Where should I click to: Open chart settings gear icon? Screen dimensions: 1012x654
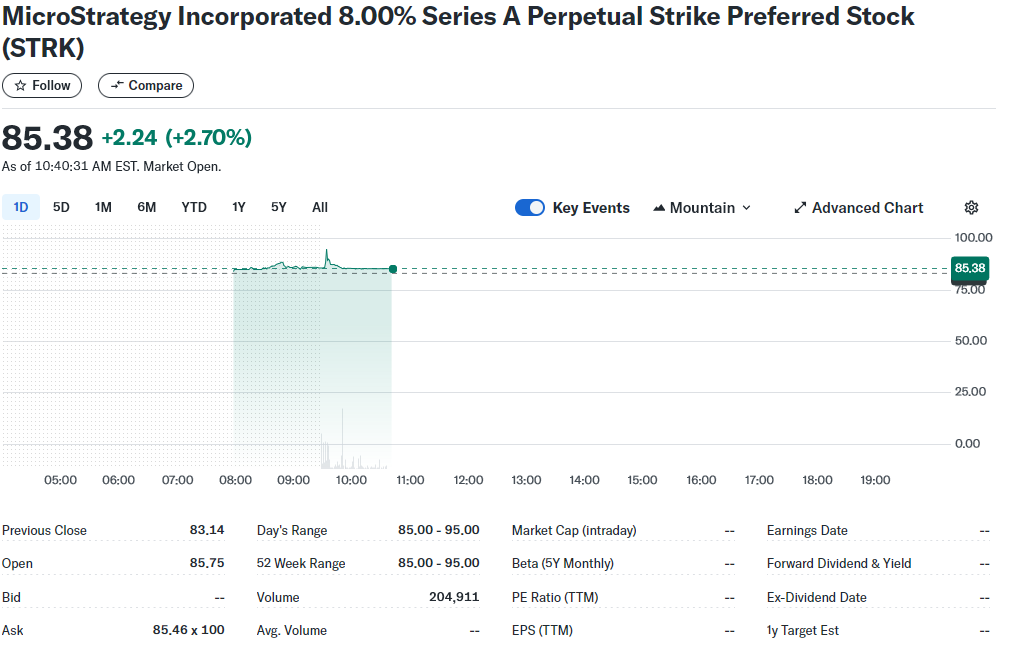971,208
